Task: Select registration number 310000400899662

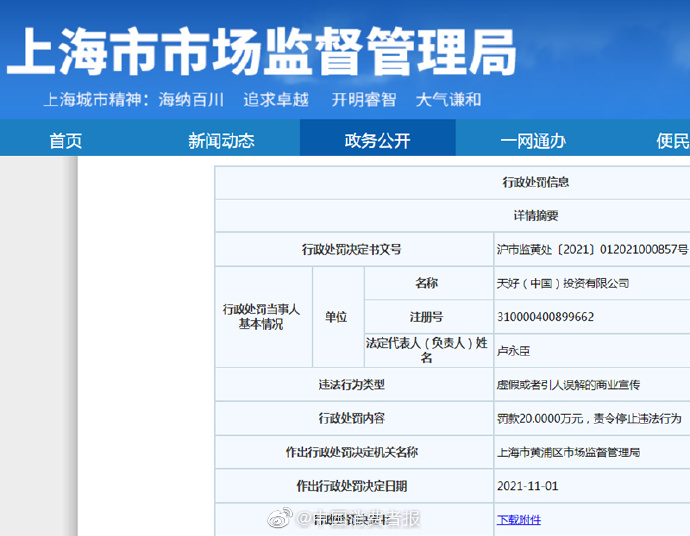Action: (545, 317)
